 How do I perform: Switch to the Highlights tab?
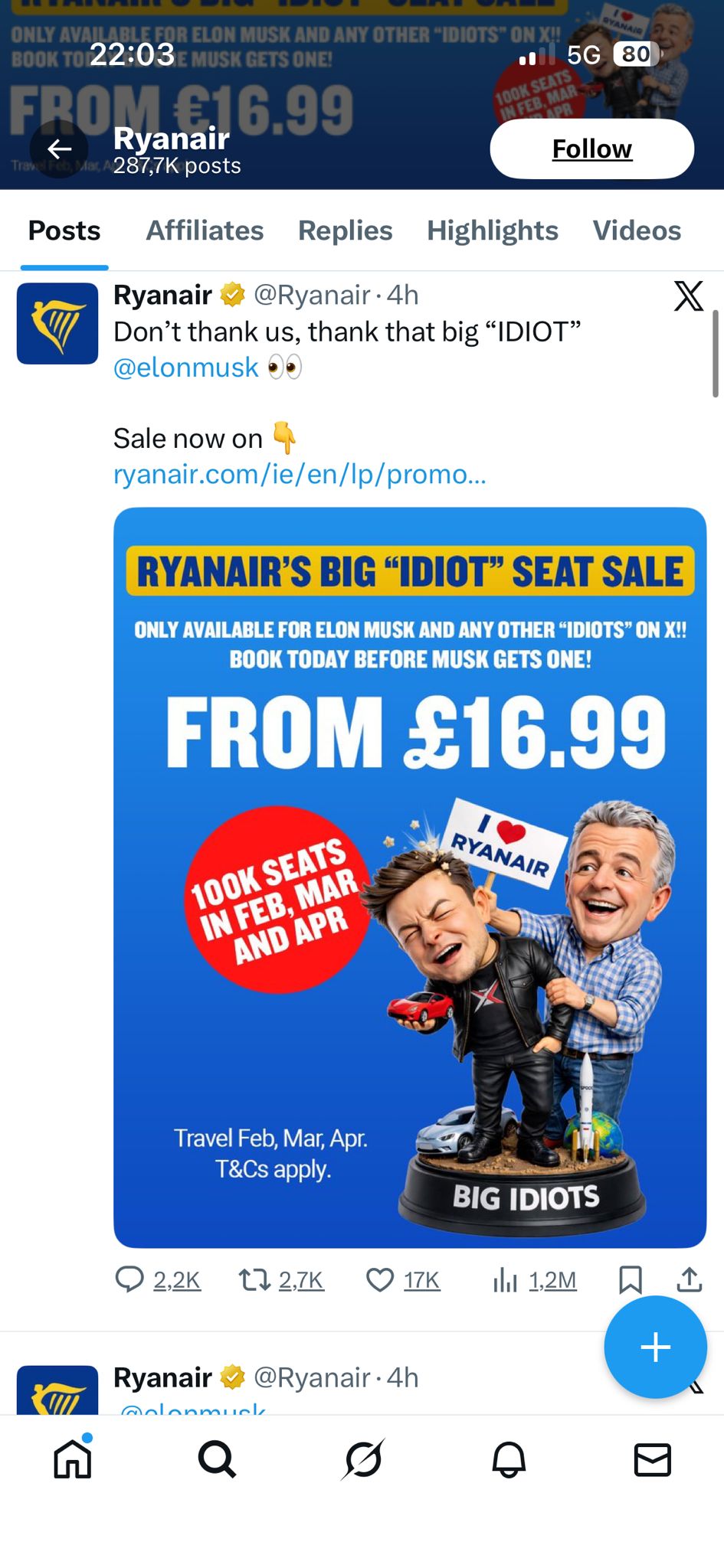click(x=492, y=230)
